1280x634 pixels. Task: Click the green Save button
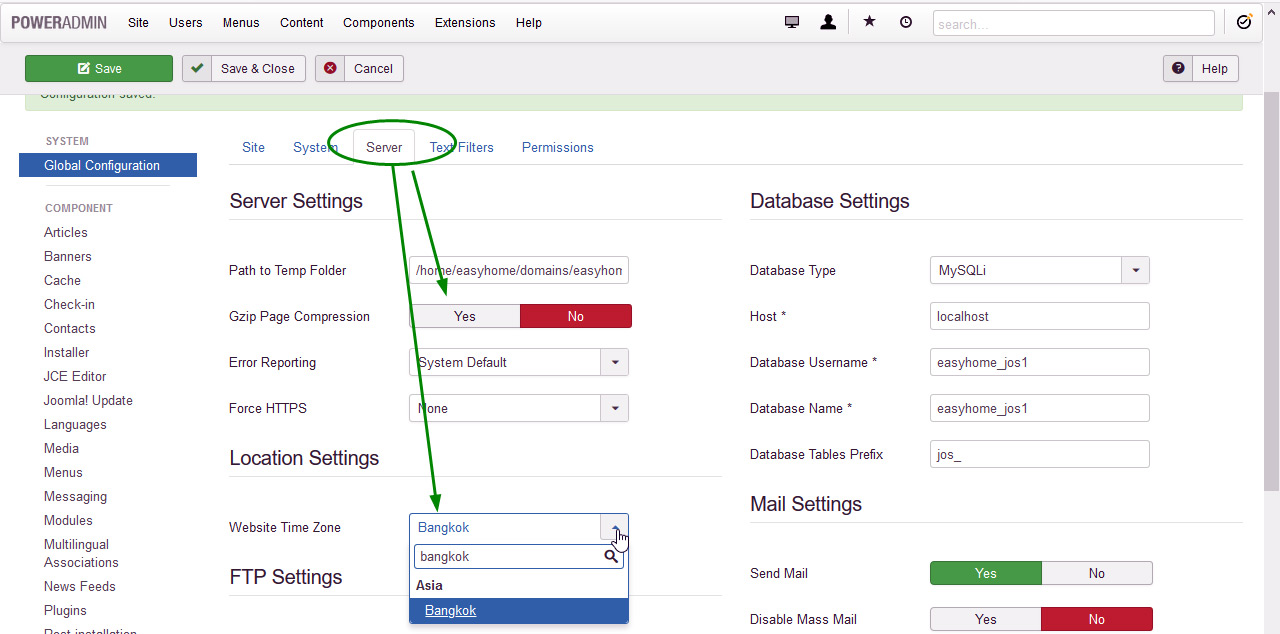[x=99, y=68]
